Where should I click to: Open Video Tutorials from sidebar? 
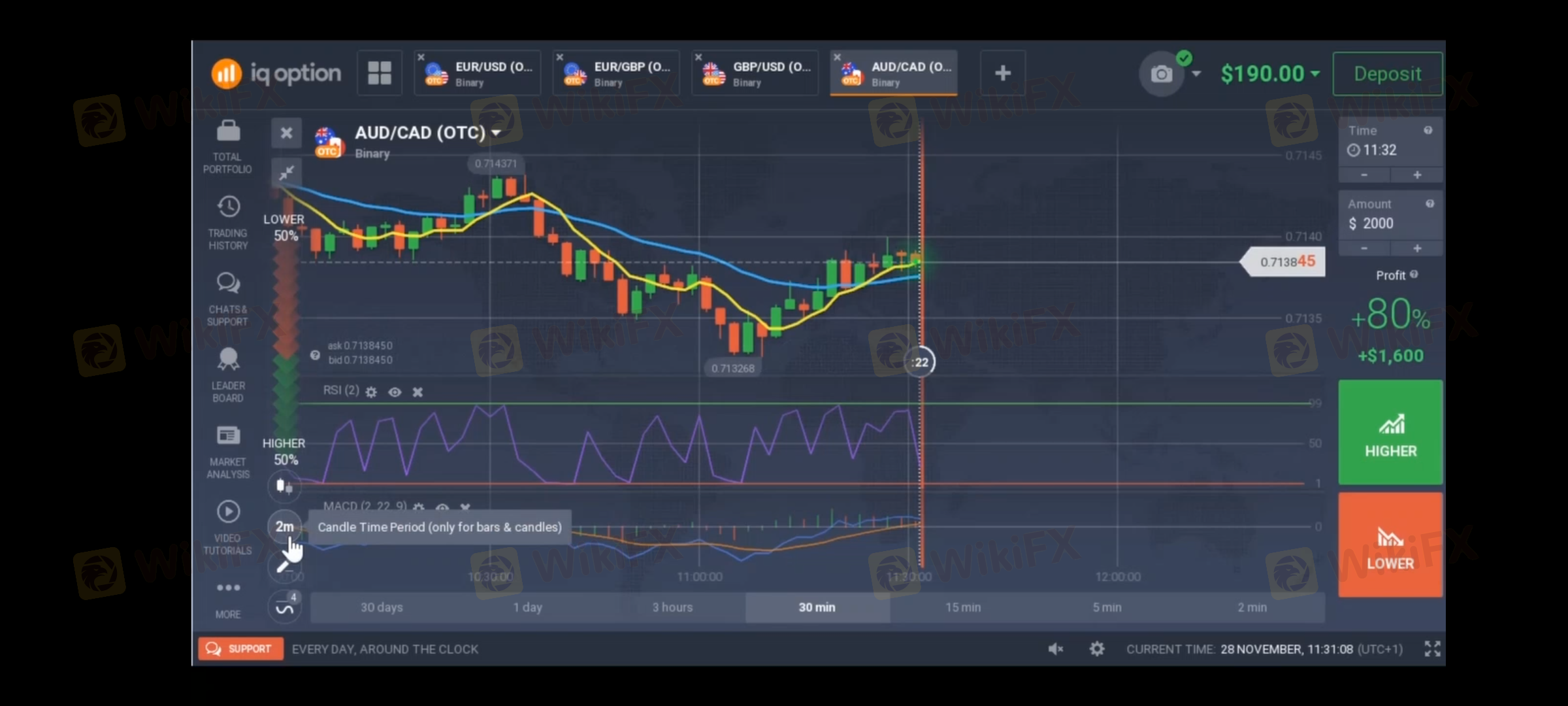pyautogui.click(x=228, y=528)
